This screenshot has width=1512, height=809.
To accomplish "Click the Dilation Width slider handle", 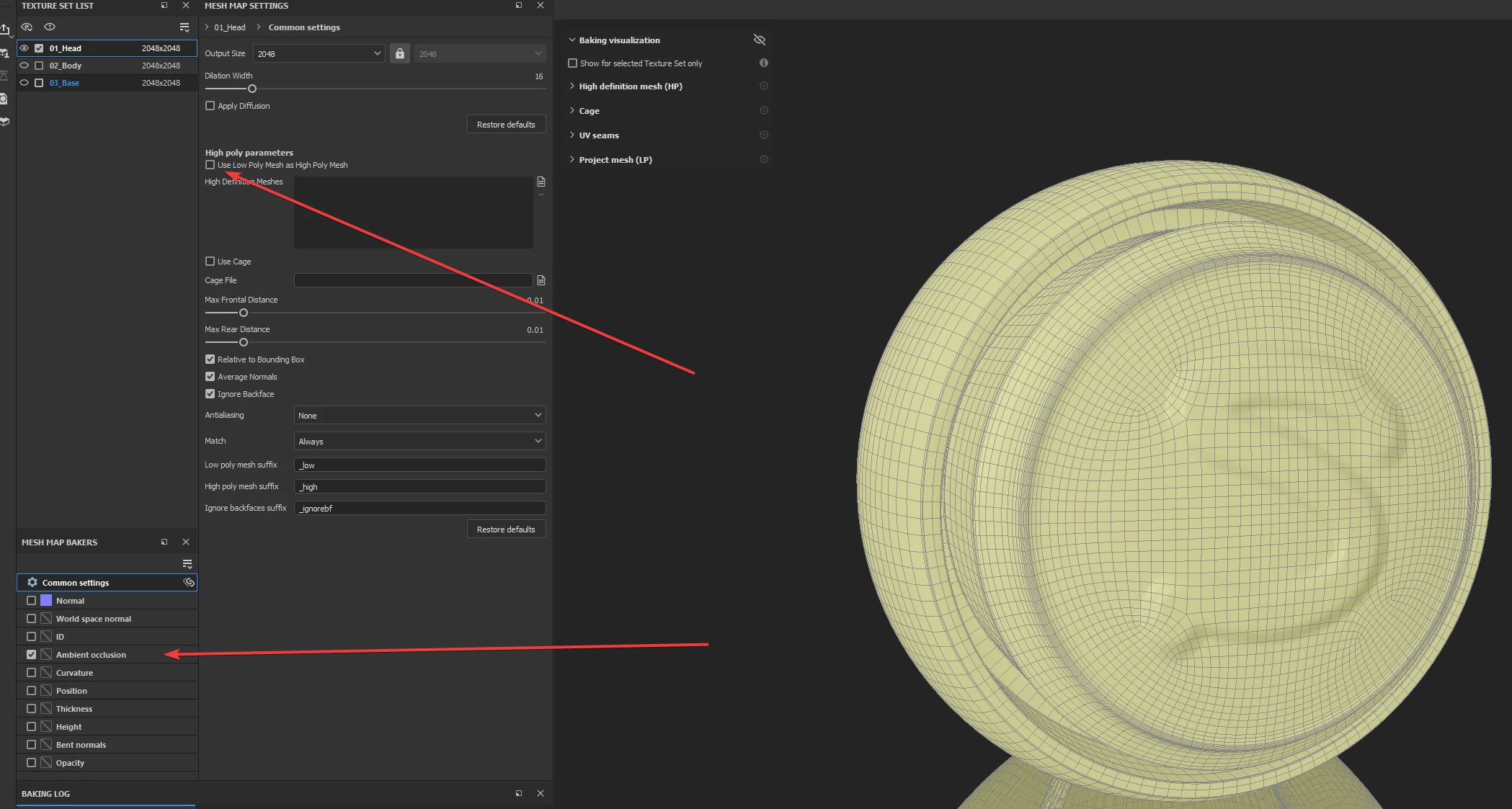I will 252,89.
